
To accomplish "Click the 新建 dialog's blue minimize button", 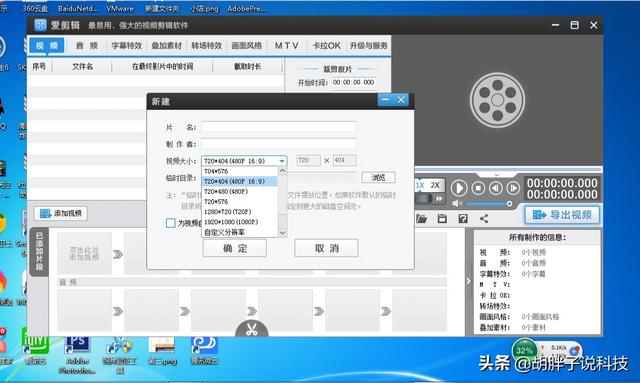I will (x=385, y=100).
